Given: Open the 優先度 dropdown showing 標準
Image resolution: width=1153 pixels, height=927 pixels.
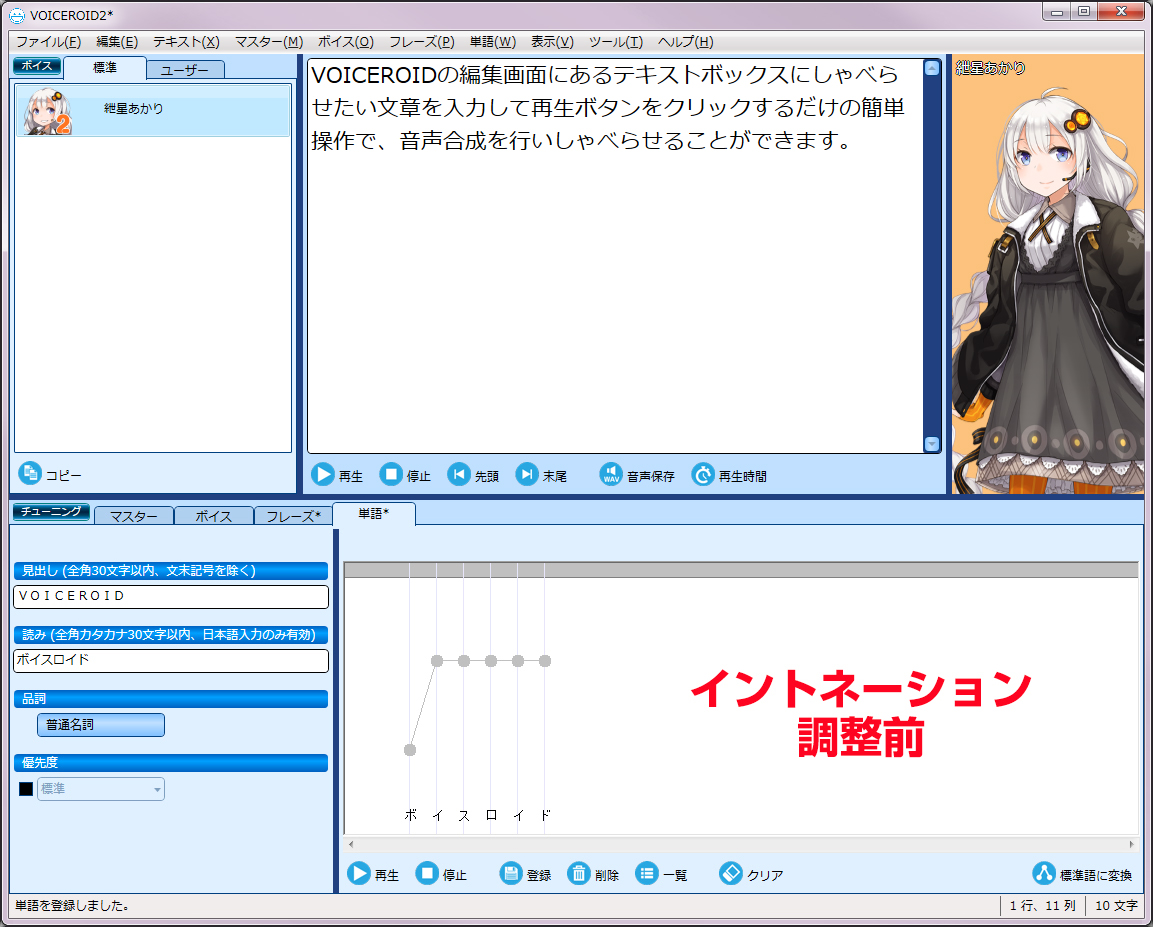Looking at the screenshot, I should click(101, 789).
